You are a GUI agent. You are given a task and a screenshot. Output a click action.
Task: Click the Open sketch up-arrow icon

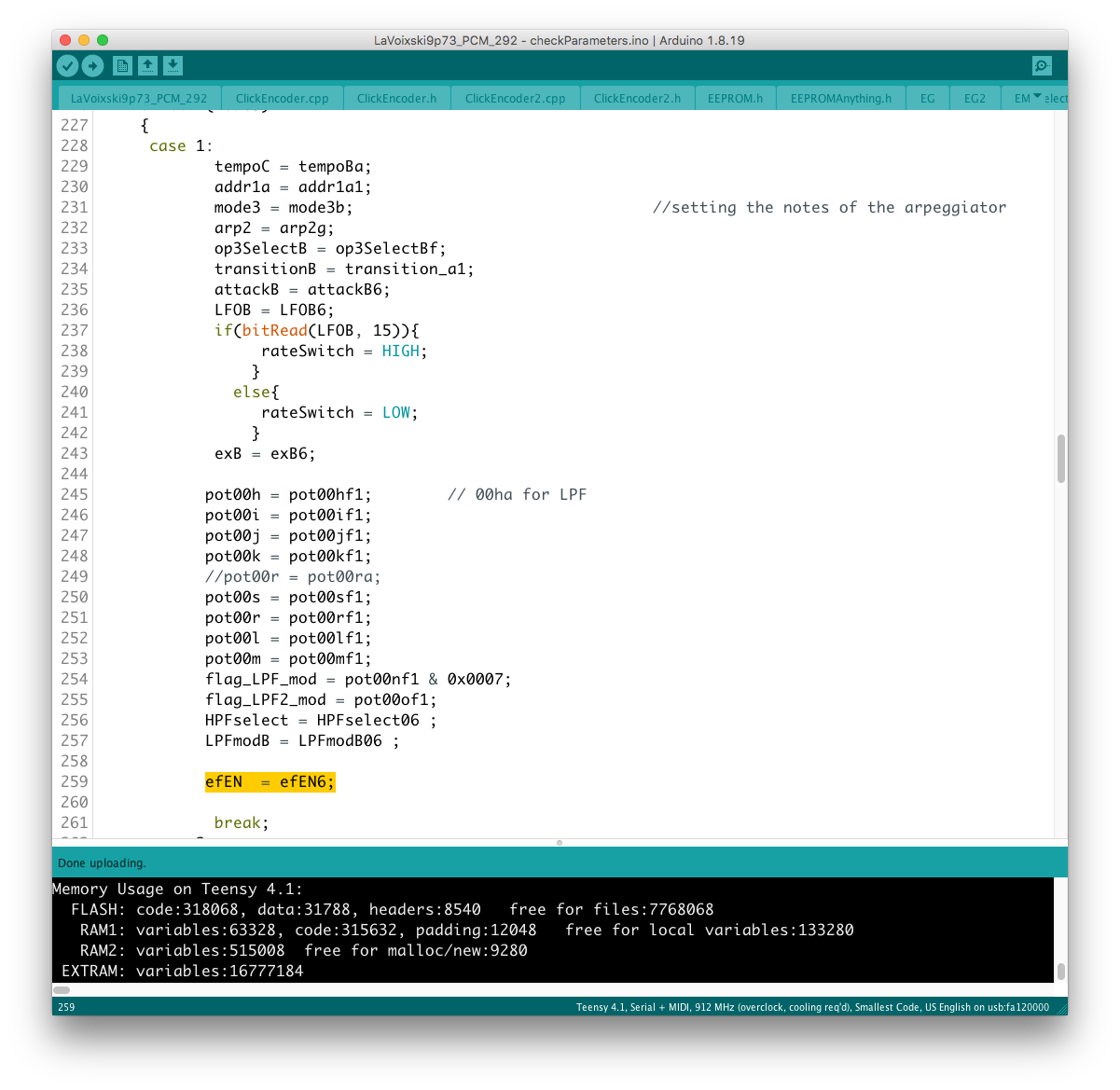(x=147, y=65)
